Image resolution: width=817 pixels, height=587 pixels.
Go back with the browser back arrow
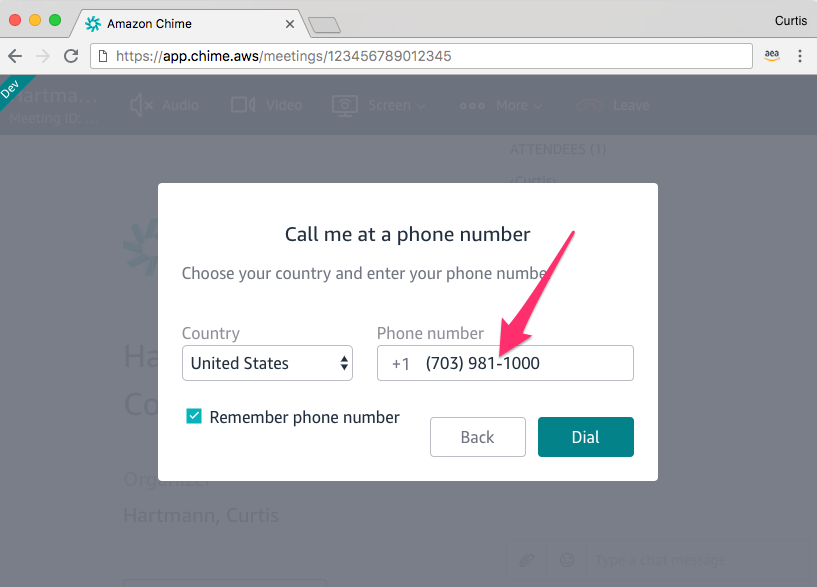tap(15, 56)
